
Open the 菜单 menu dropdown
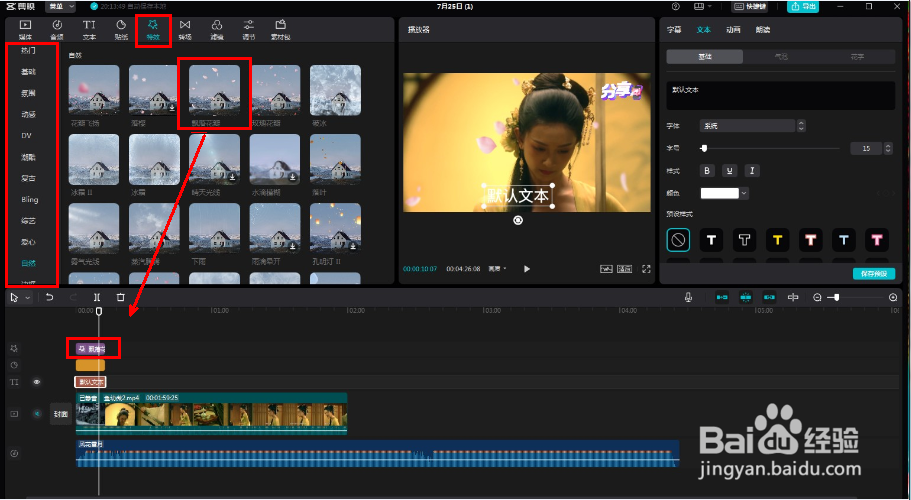[x=60, y=6]
